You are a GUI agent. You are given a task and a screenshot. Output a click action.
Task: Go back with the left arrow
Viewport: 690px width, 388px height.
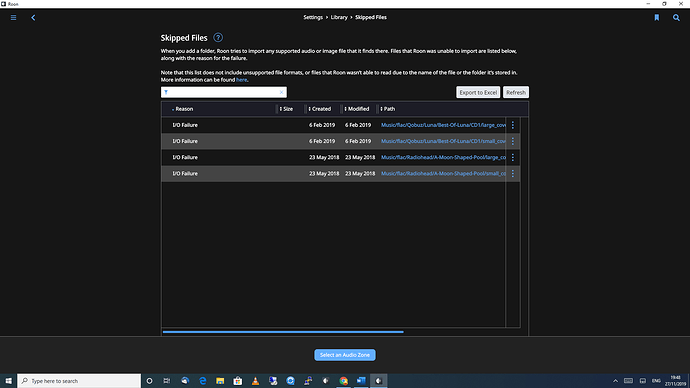(x=33, y=18)
